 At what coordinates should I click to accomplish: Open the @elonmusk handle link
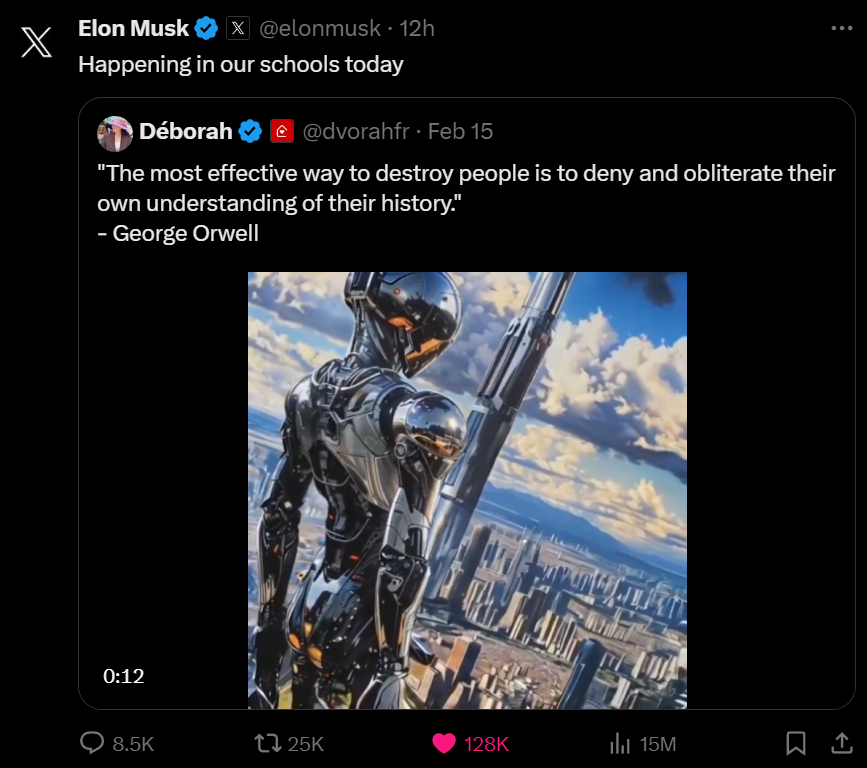[x=323, y=29]
